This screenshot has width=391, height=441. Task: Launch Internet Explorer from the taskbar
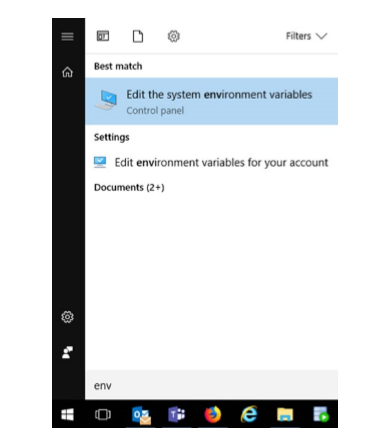click(x=249, y=414)
